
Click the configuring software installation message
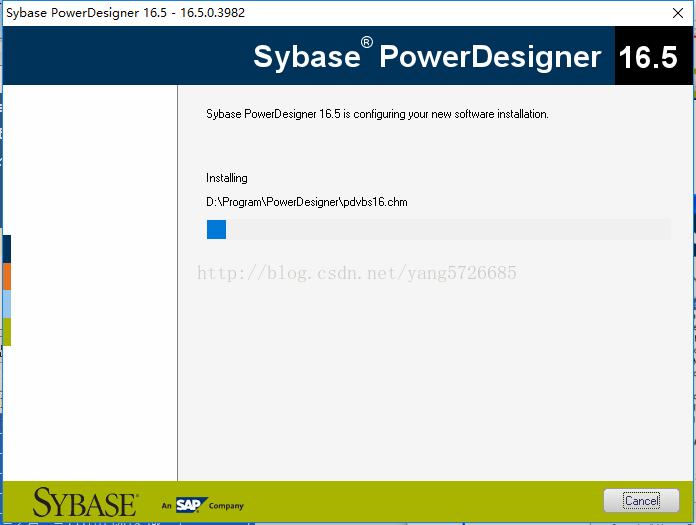(377, 114)
